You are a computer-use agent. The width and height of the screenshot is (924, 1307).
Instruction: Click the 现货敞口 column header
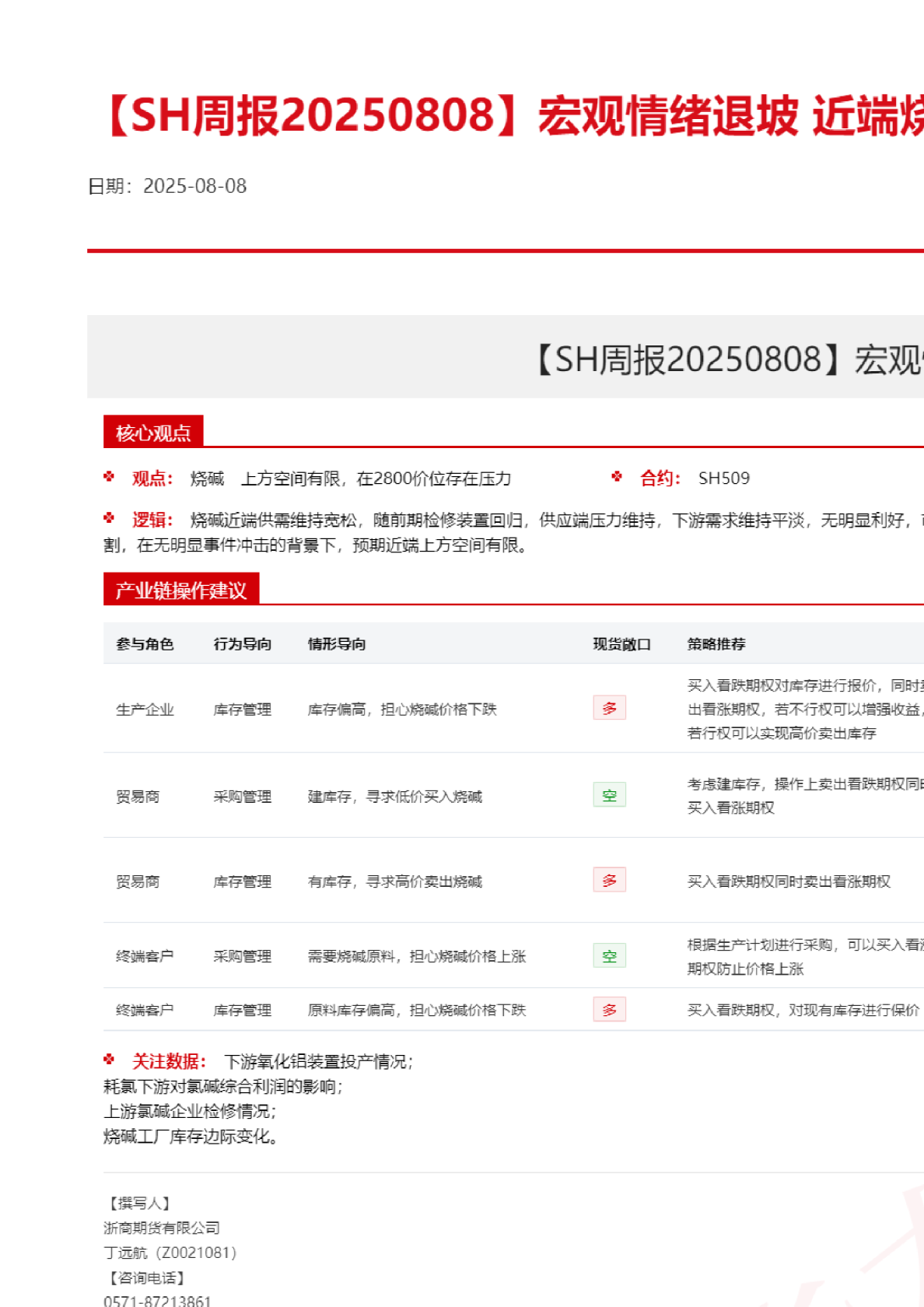pos(621,644)
